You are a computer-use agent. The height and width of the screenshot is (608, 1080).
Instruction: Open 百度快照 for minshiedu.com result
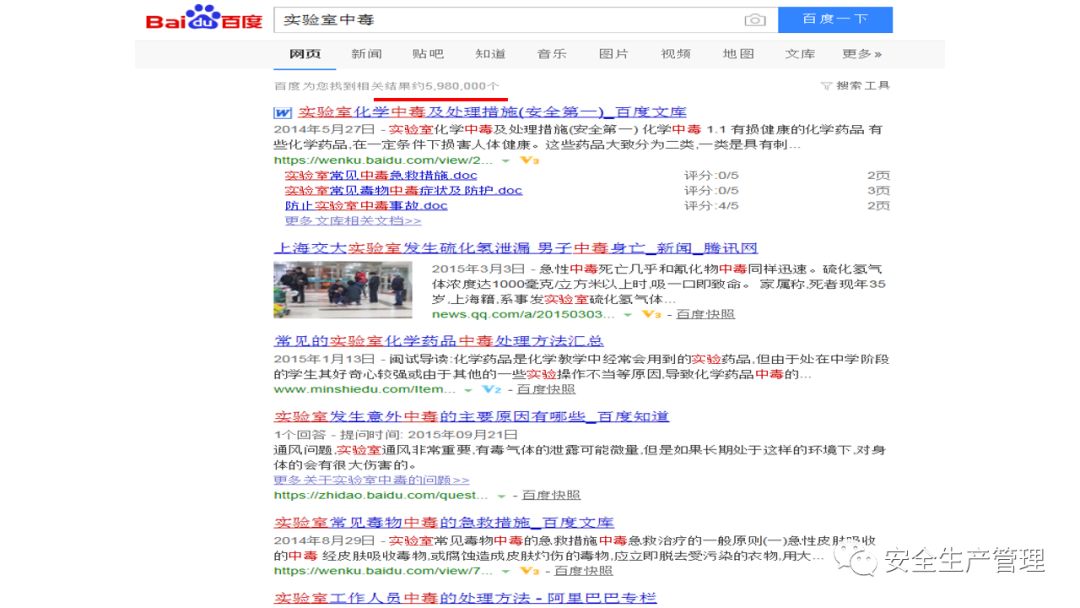[x=546, y=389]
